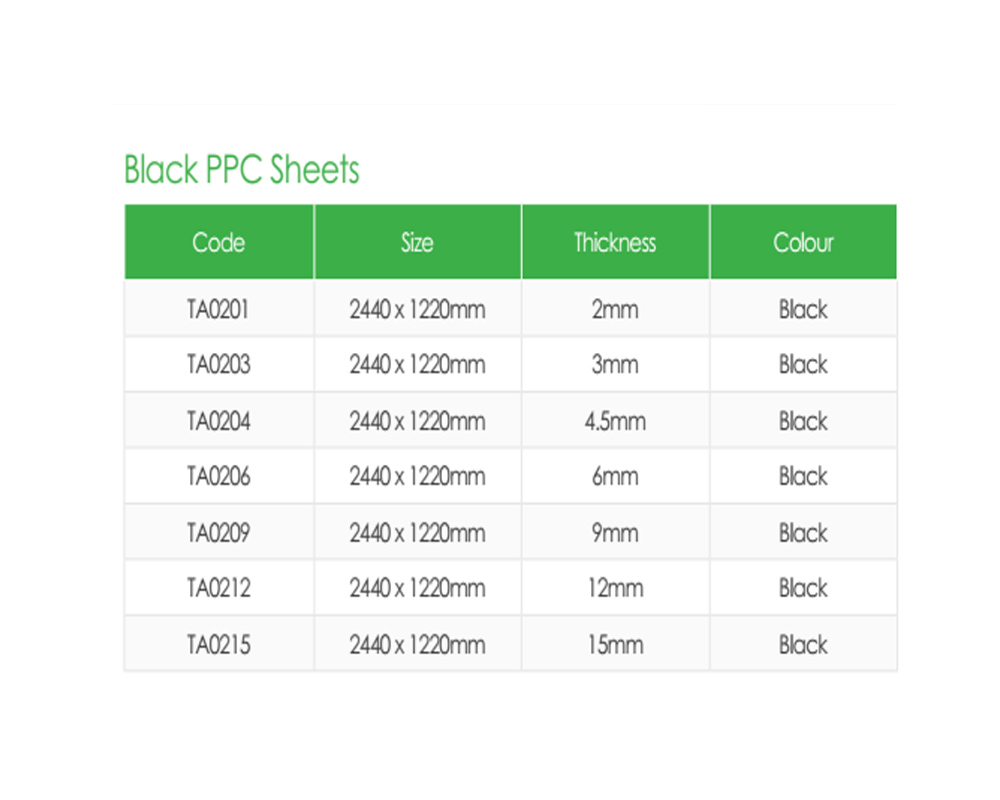Image resolution: width=1000 pixels, height=800 pixels.
Task: Click product code TA0206
Action: pos(218,477)
